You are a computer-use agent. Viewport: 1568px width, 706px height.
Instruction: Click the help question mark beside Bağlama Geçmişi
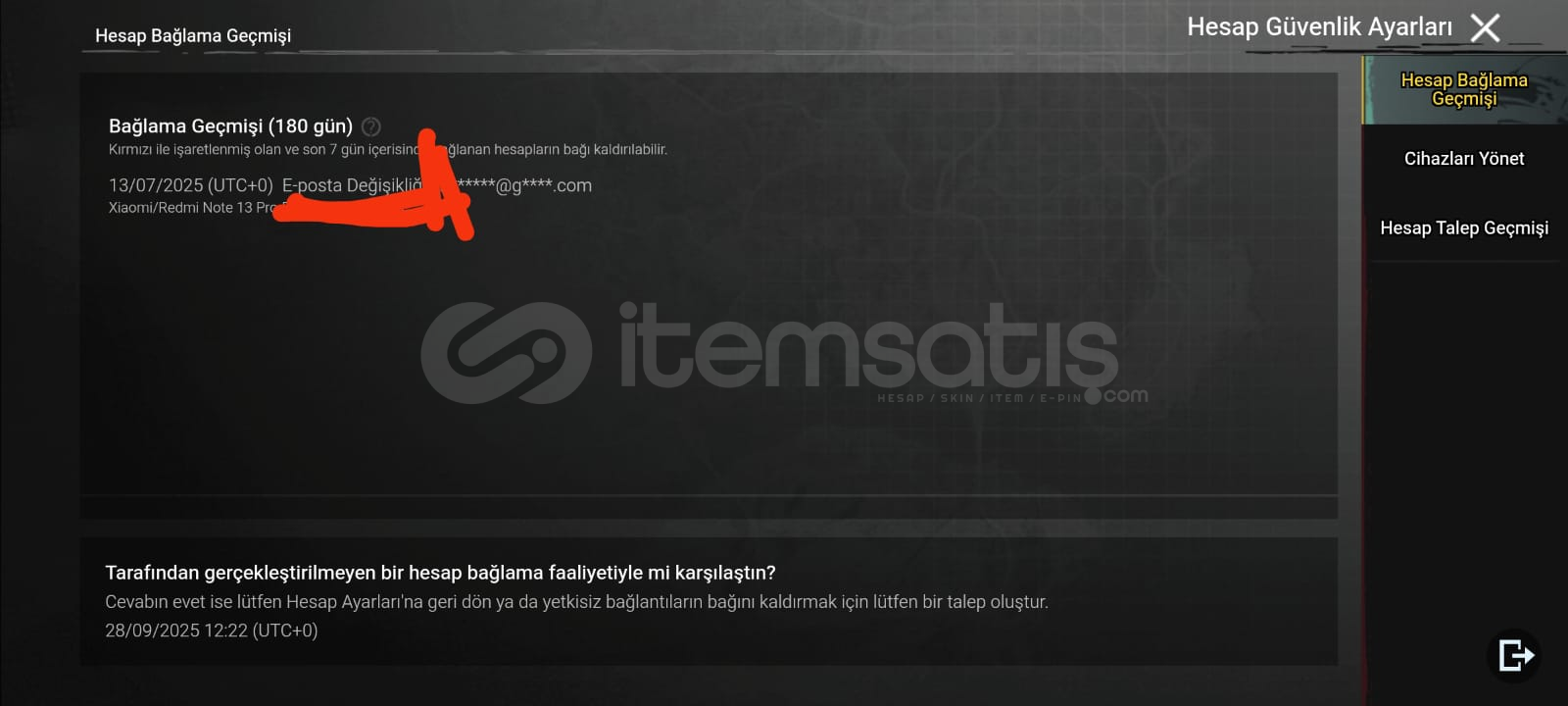pos(371,126)
